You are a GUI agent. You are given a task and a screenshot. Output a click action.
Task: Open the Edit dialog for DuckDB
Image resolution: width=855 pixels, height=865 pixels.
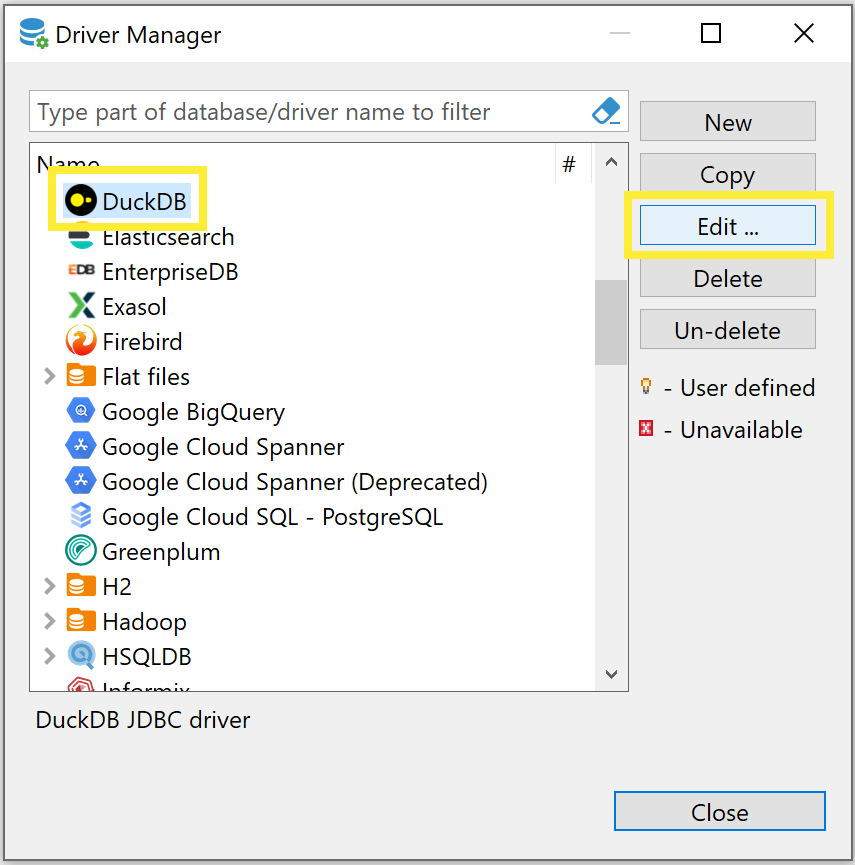727,227
